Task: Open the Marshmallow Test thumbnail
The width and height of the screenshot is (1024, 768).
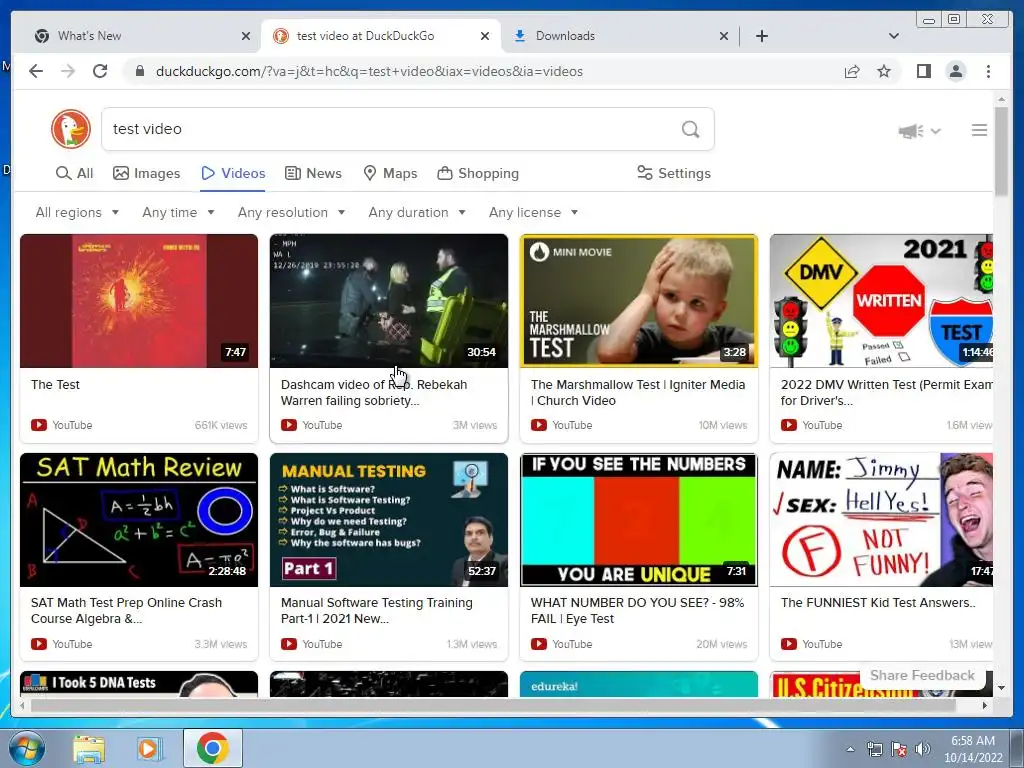Action: (639, 301)
